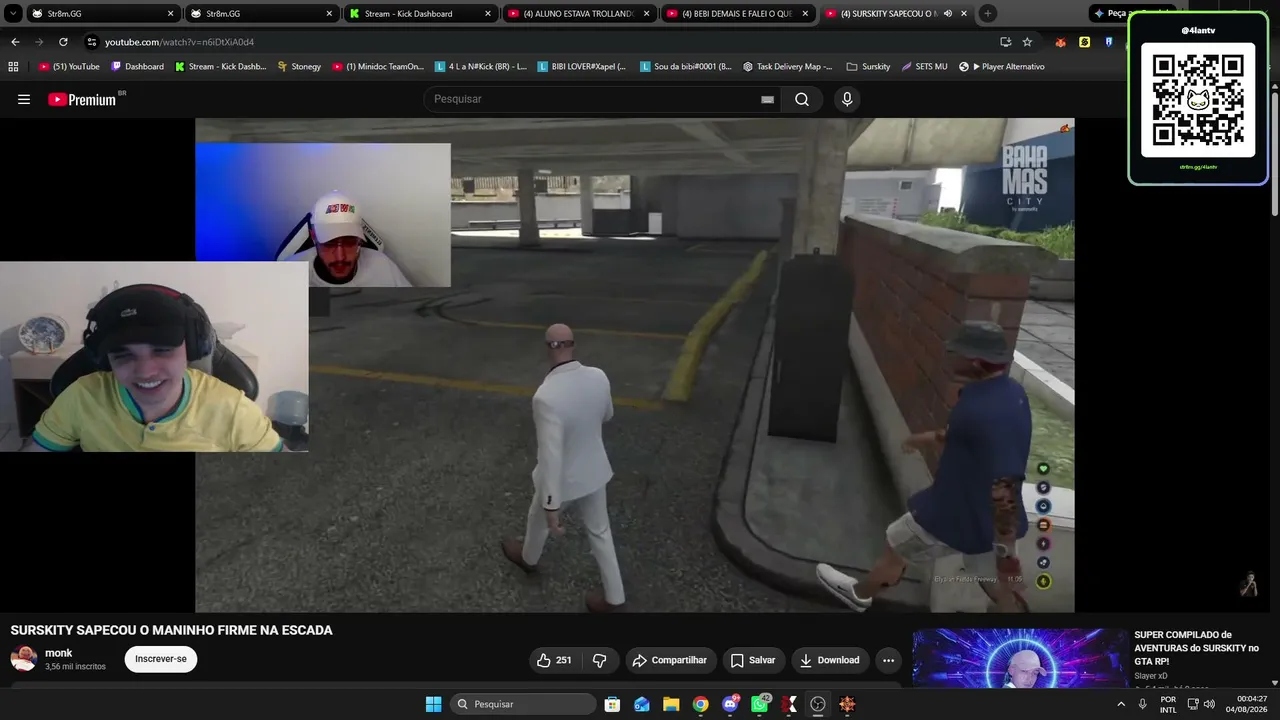Switch to the first Str8m.GG tab
Image resolution: width=1280 pixels, height=720 pixels.
(103, 14)
